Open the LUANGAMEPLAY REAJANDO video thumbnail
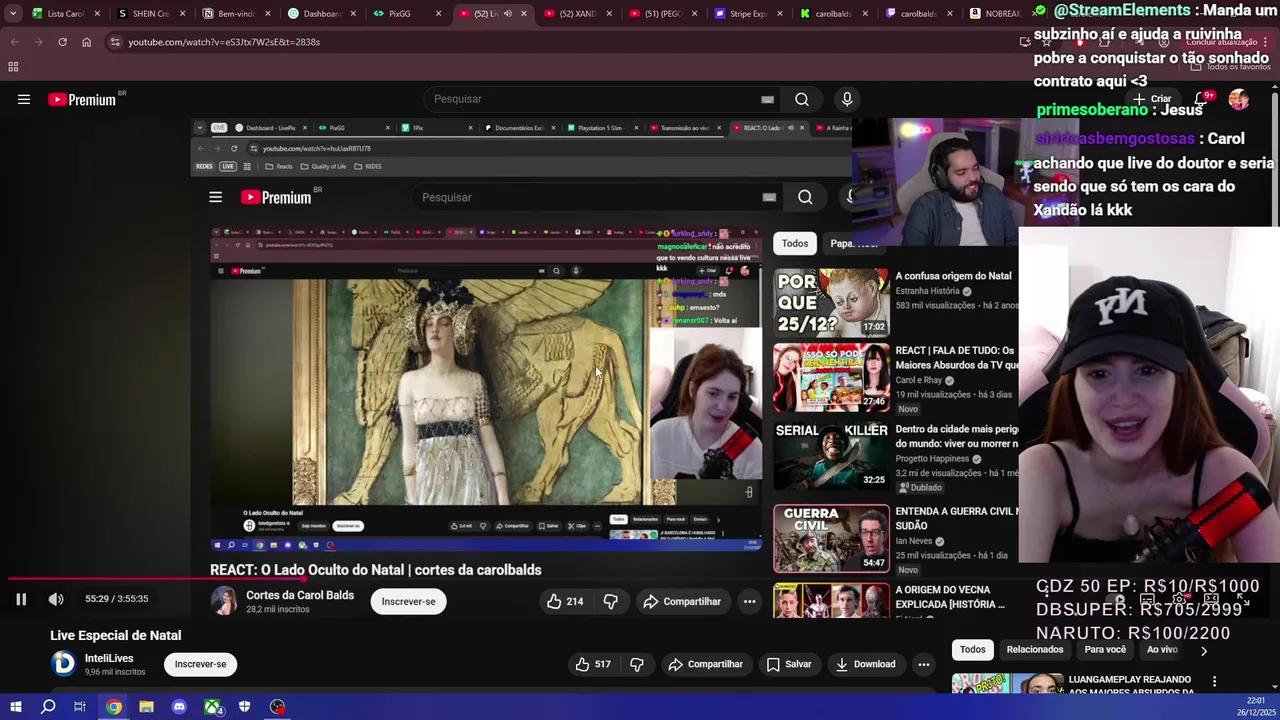Screen dimensions: 1280x720 click(x=1008, y=685)
